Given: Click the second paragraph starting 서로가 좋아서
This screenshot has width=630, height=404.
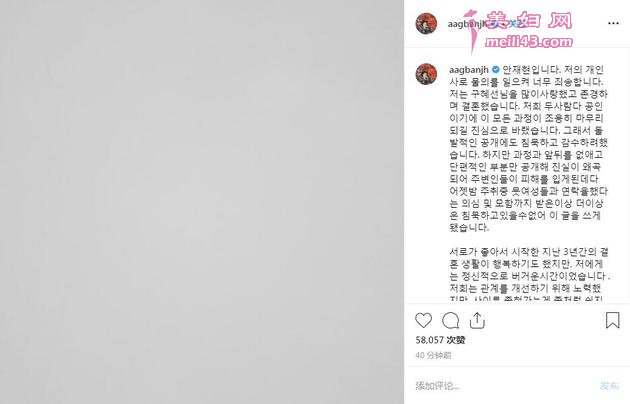Looking at the screenshot, I should click(530, 275).
